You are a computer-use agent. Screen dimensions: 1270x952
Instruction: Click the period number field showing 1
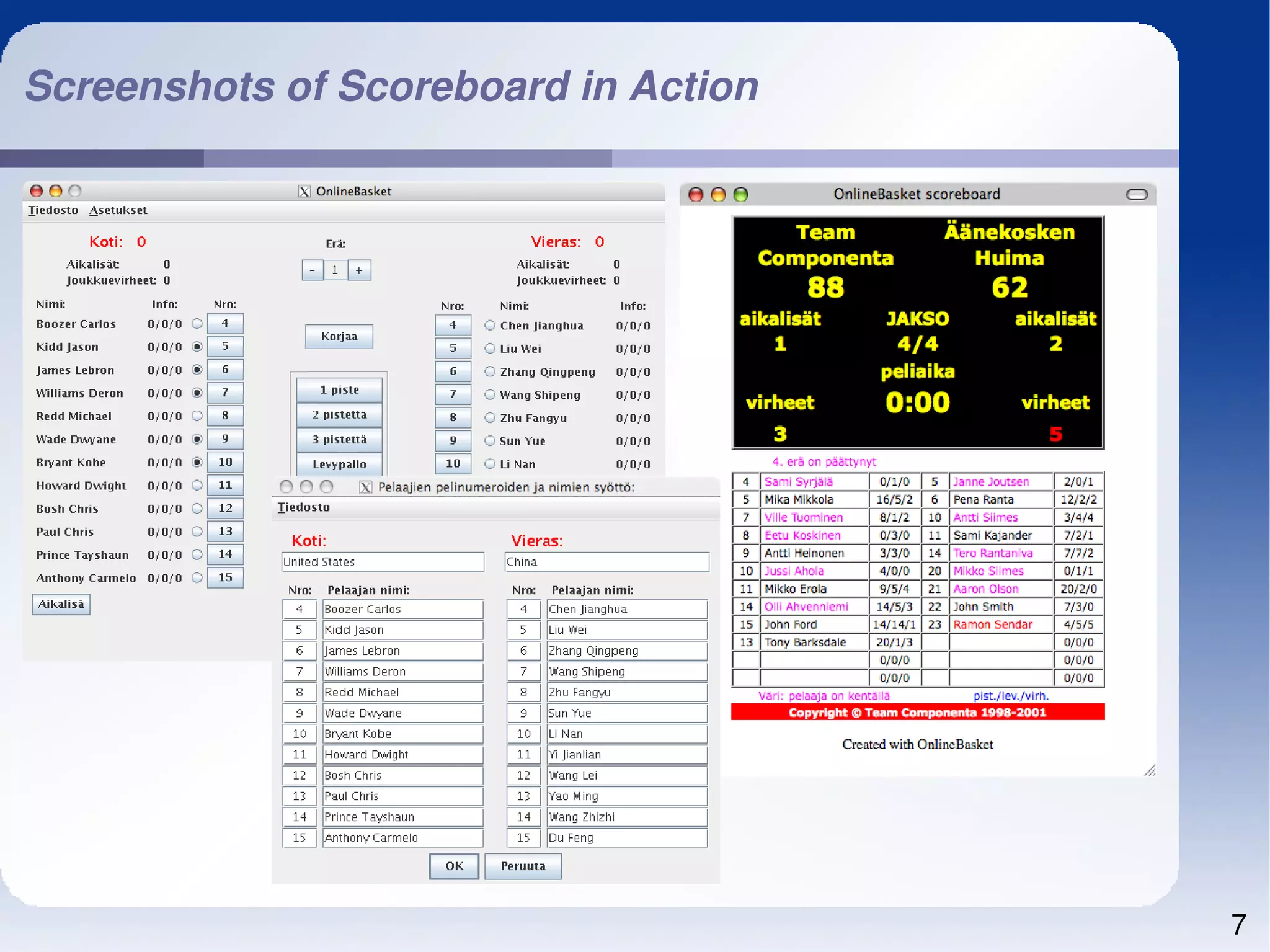(335, 270)
